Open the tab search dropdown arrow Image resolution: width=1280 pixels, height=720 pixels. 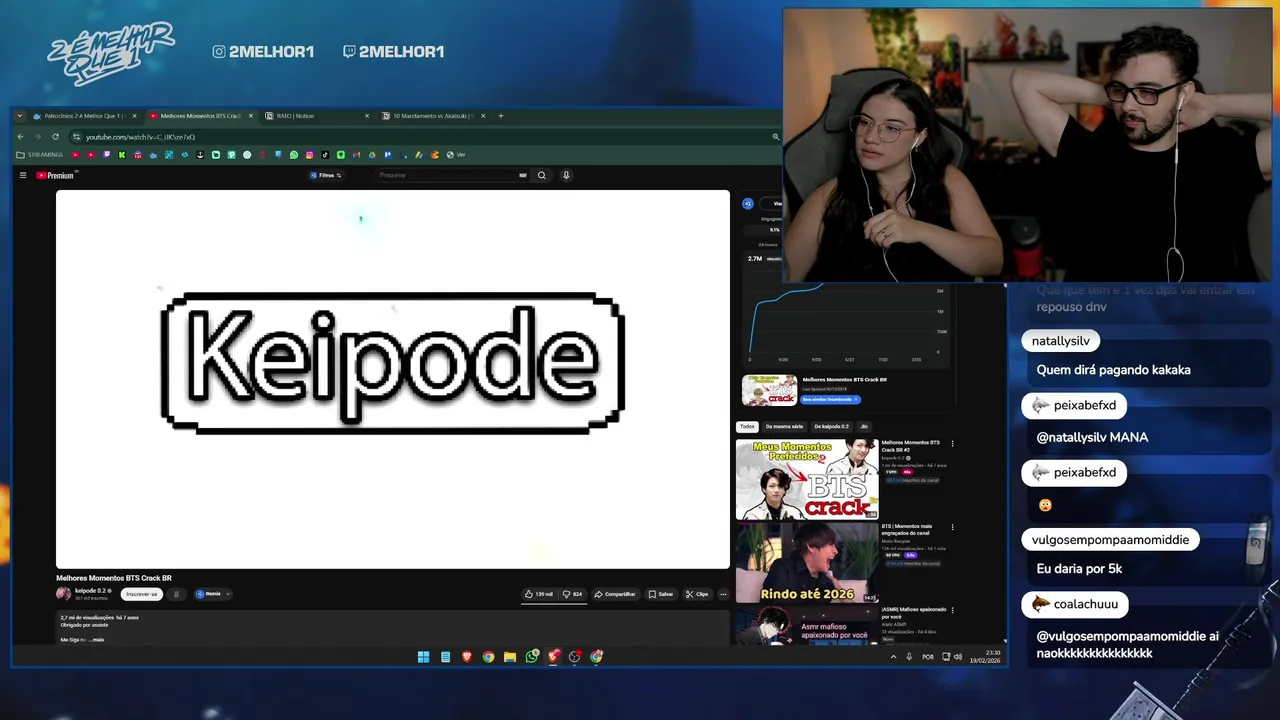coord(19,116)
